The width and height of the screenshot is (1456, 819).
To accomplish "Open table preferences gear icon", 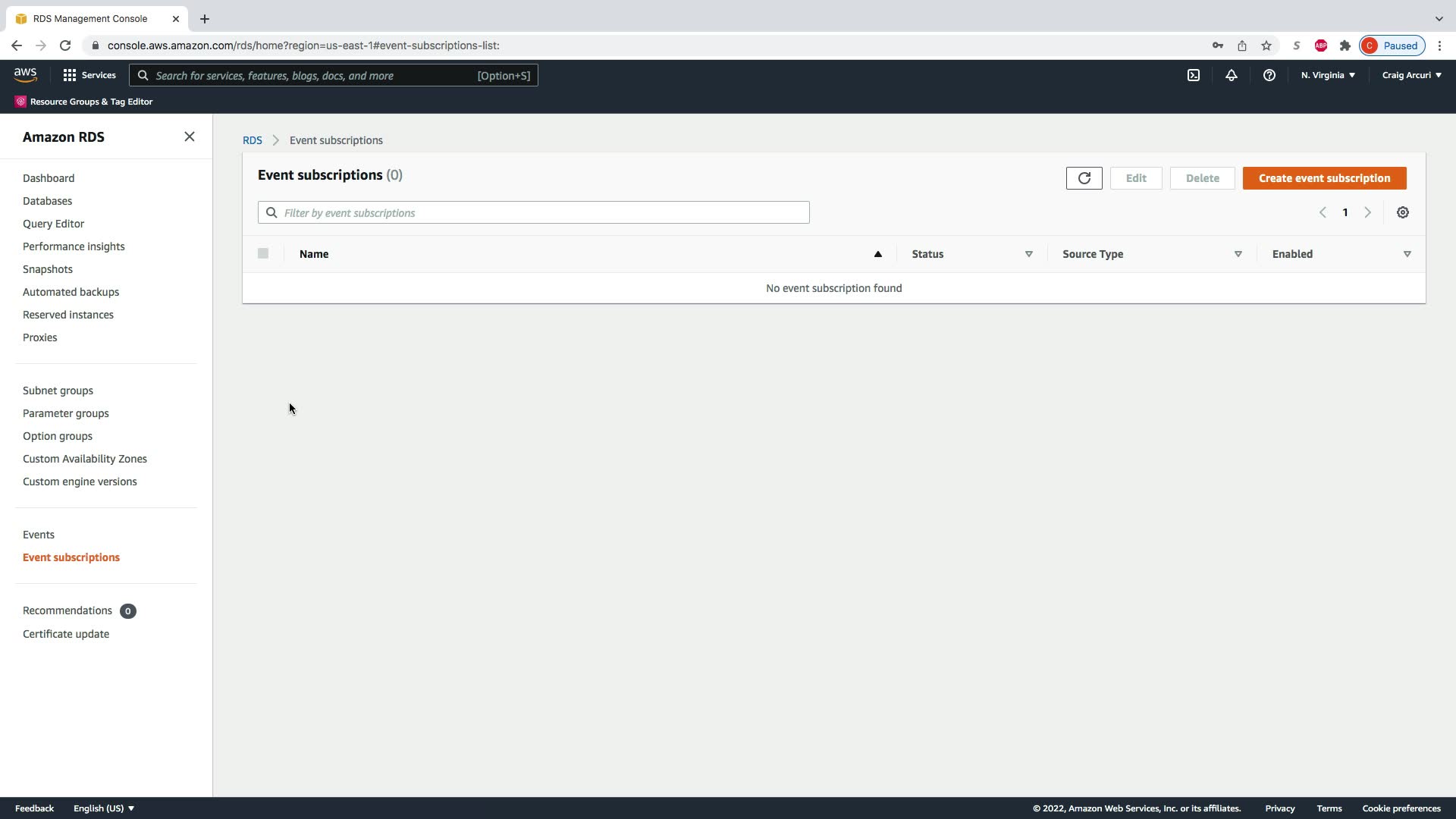I will [x=1402, y=213].
